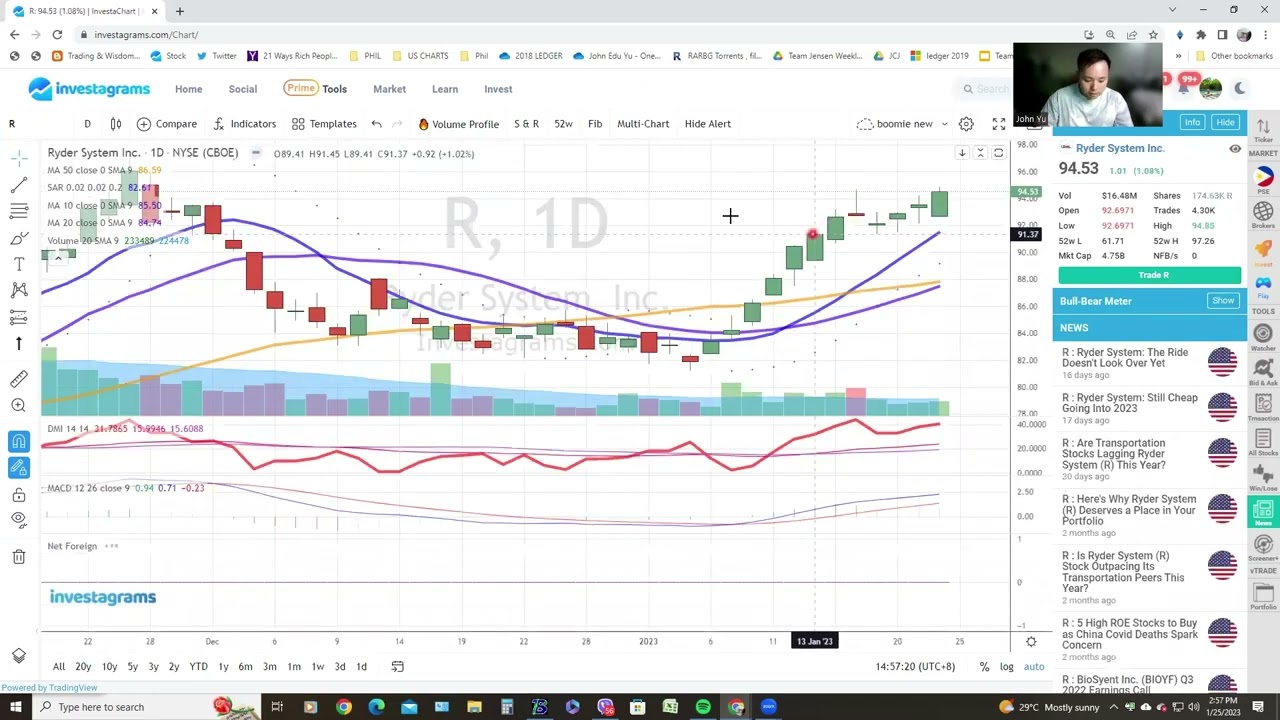Open the Learn navigation item
This screenshot has height=720, width=1280.
(x=445, y=89)
